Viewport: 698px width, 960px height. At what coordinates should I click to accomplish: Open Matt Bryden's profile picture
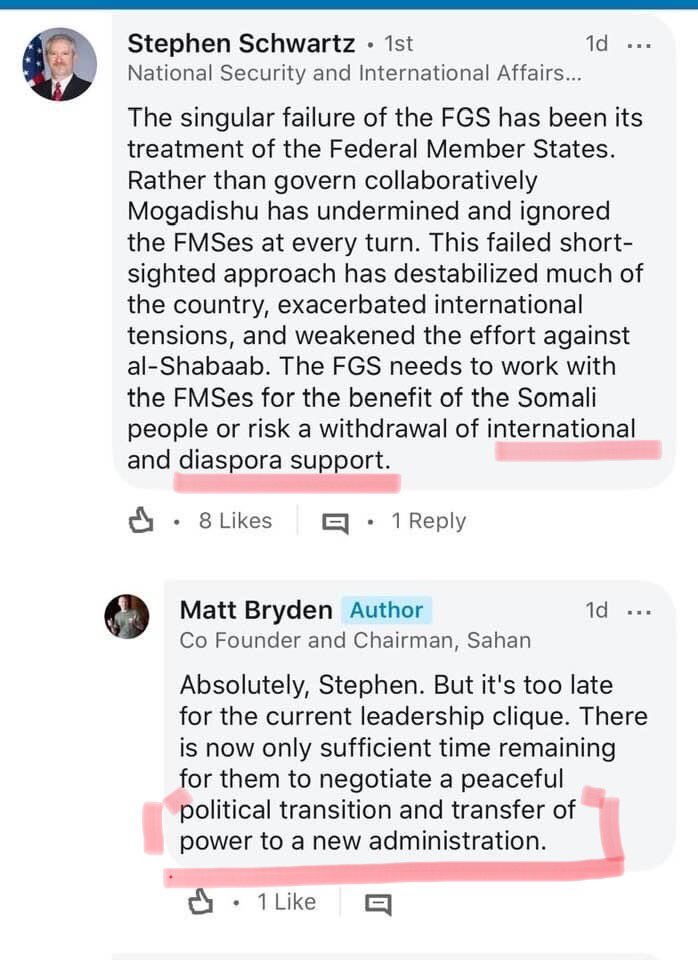pos(127,616)
